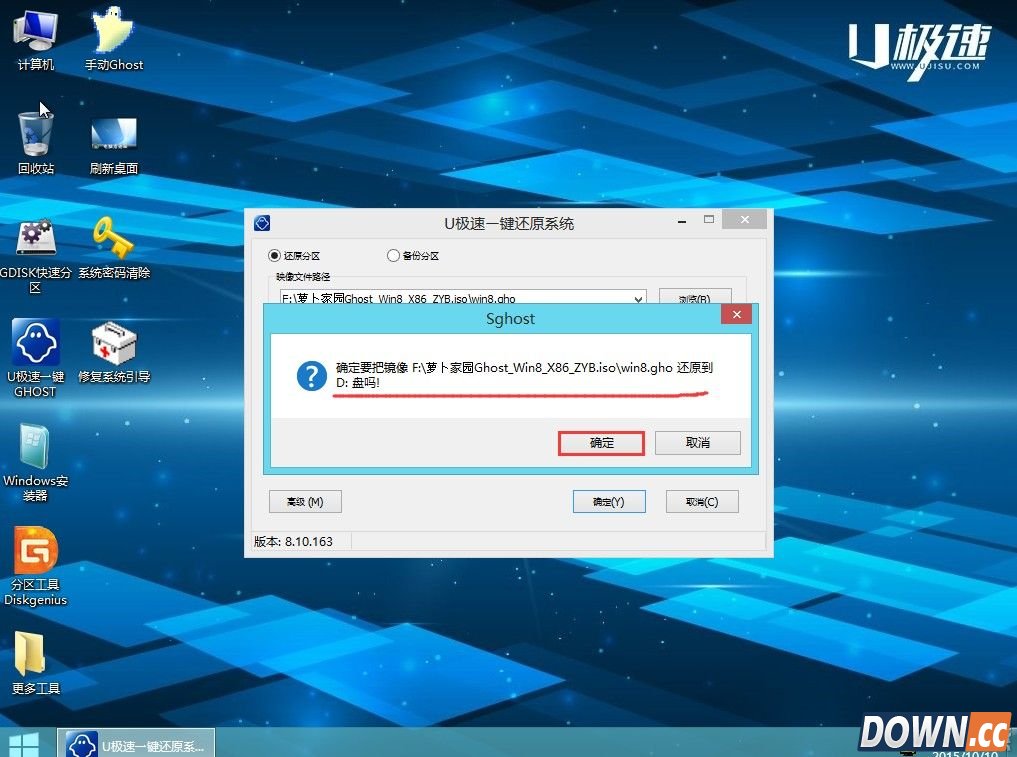Click inside the win8.gho path field

(450, 299)
